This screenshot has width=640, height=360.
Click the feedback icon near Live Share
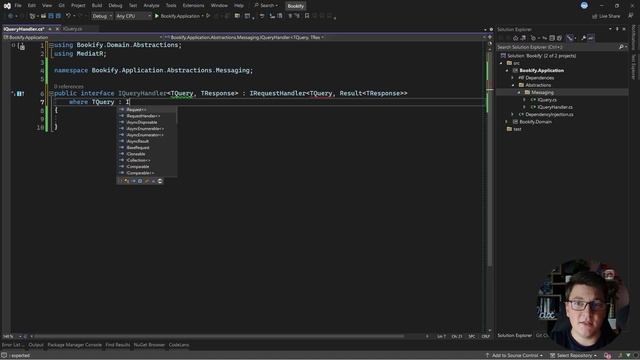pyautogui.click(x=631, y=16)
